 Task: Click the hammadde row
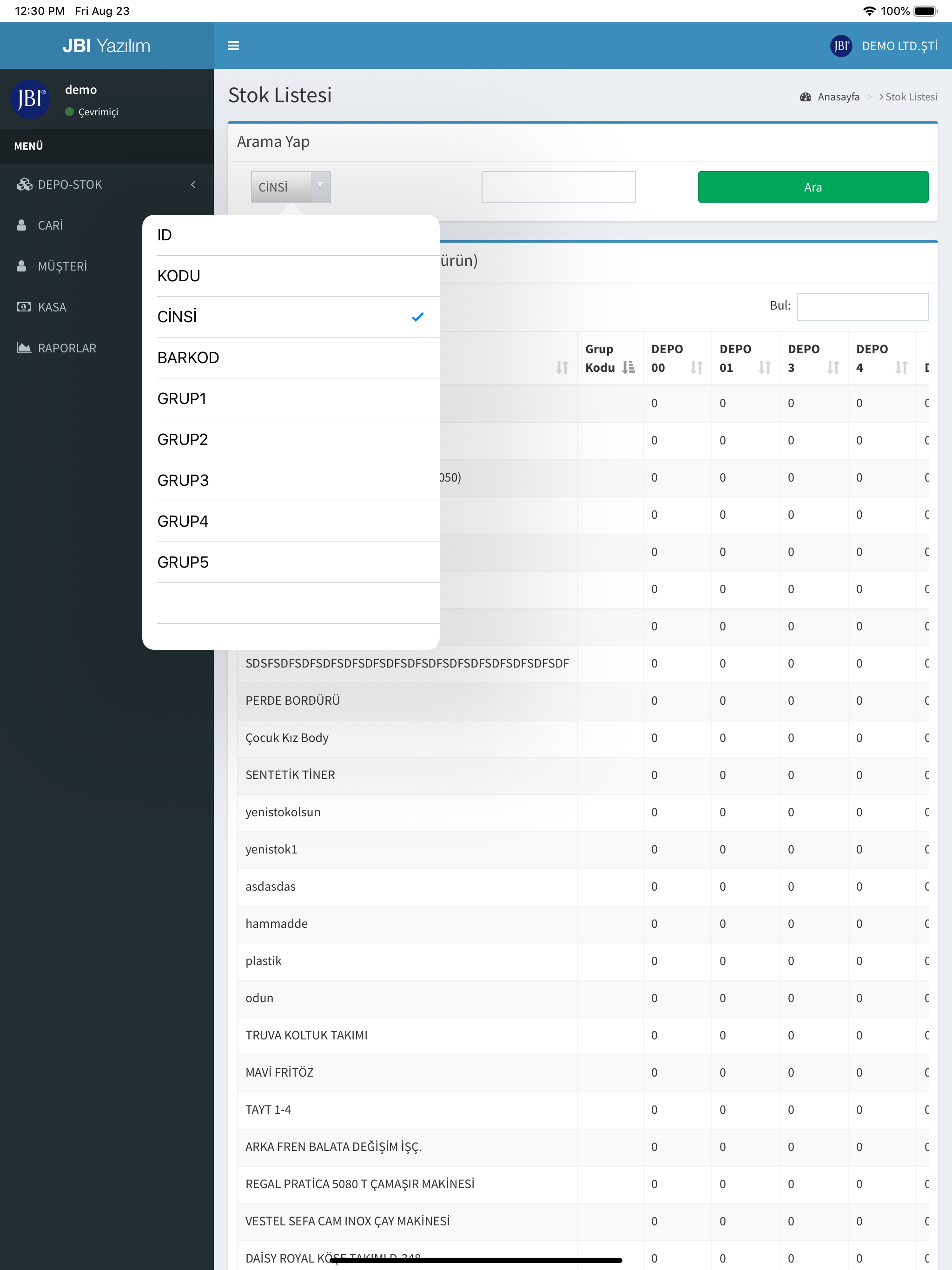pyautogui.click(x=583, y=924)
